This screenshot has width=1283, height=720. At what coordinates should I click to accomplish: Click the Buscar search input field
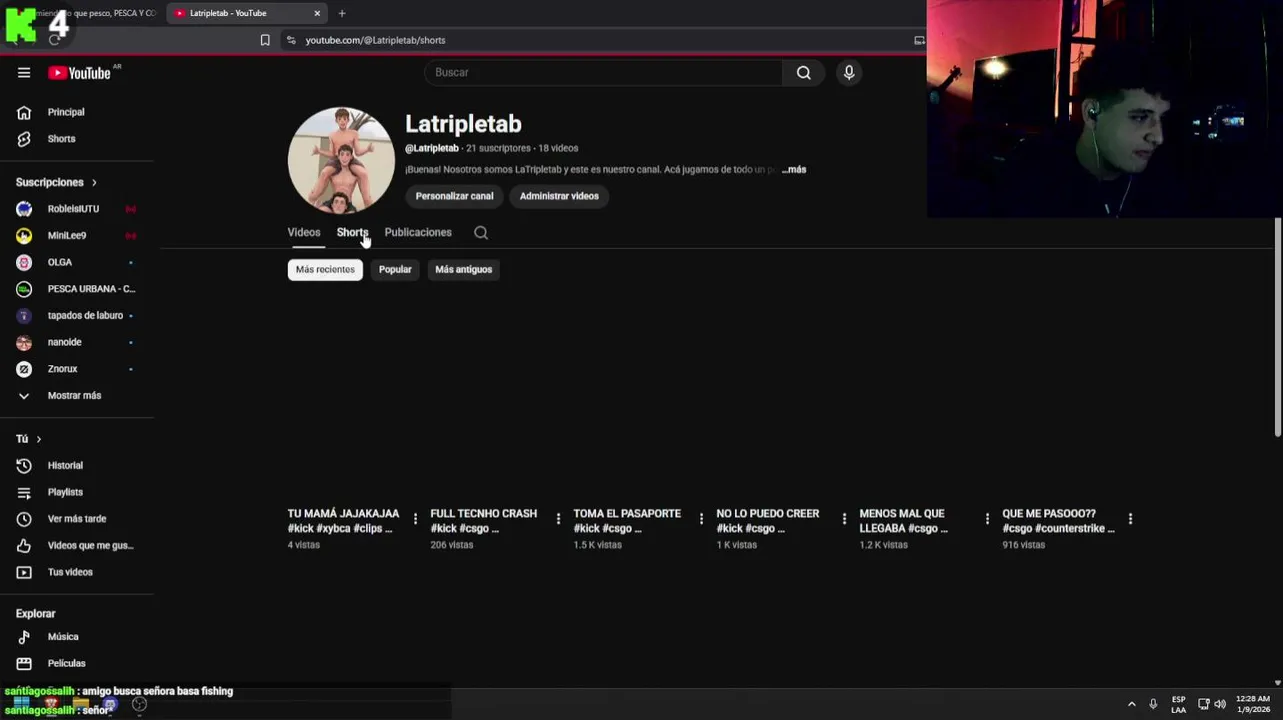pyautogui.click(x=603, y=72)
